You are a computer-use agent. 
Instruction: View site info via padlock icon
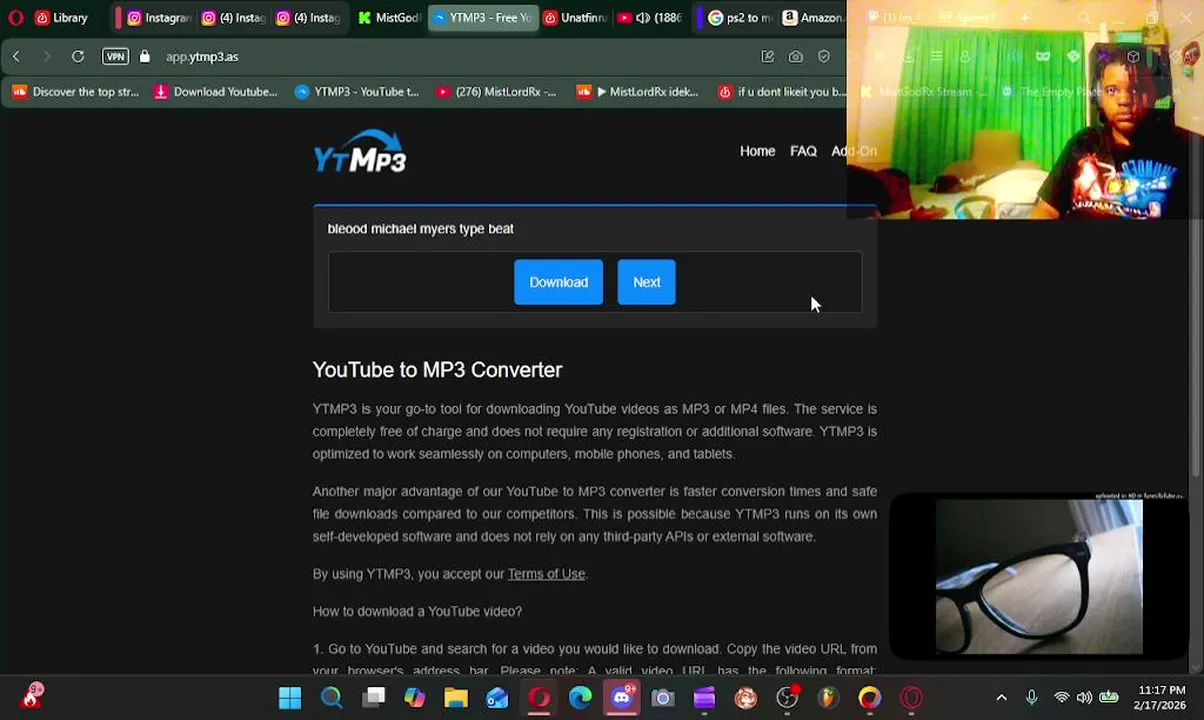(x=145, y=57)
